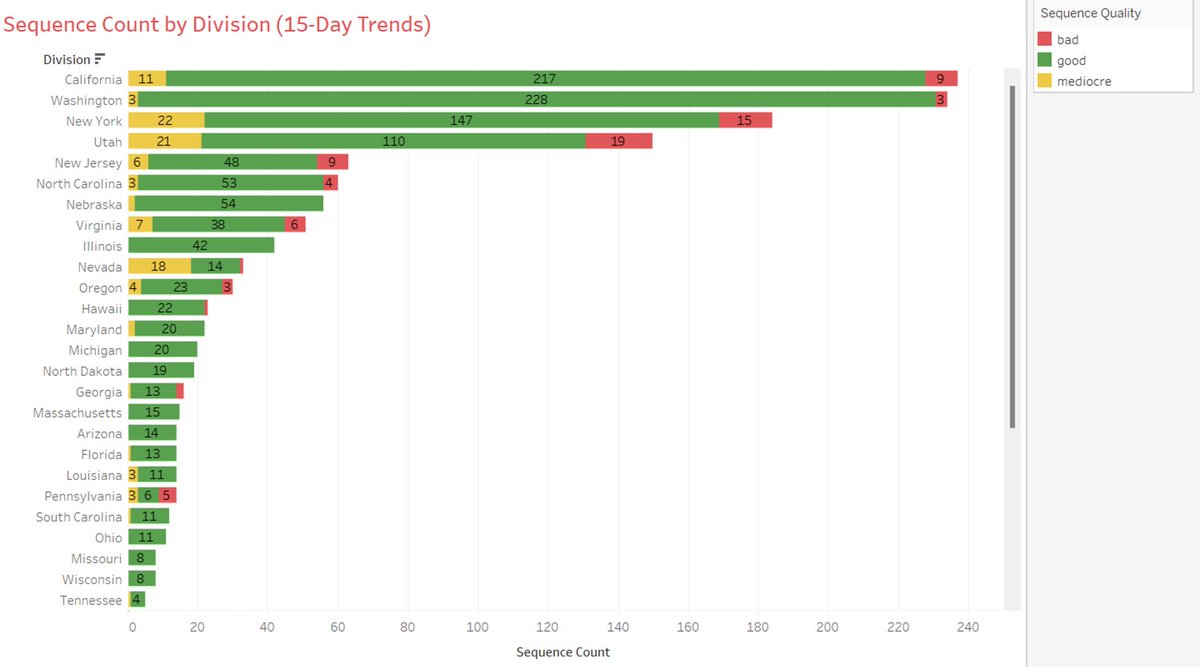Click the Sequence Count axis title
The height and width of the screenshot is (667, 1200).
563,652
